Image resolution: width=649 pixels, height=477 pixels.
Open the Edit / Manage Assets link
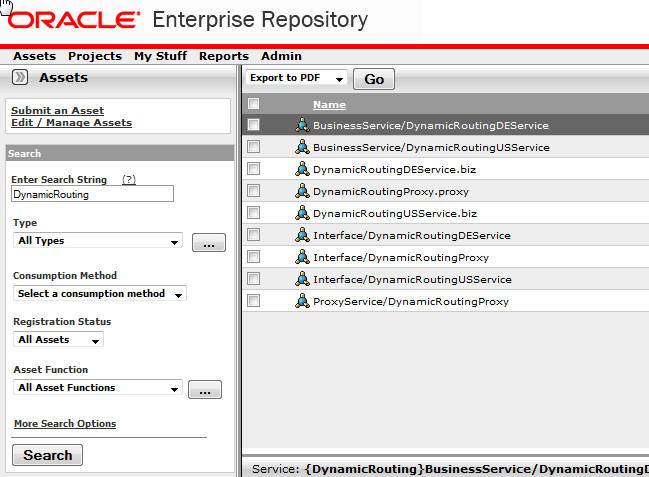coord(72,123)
